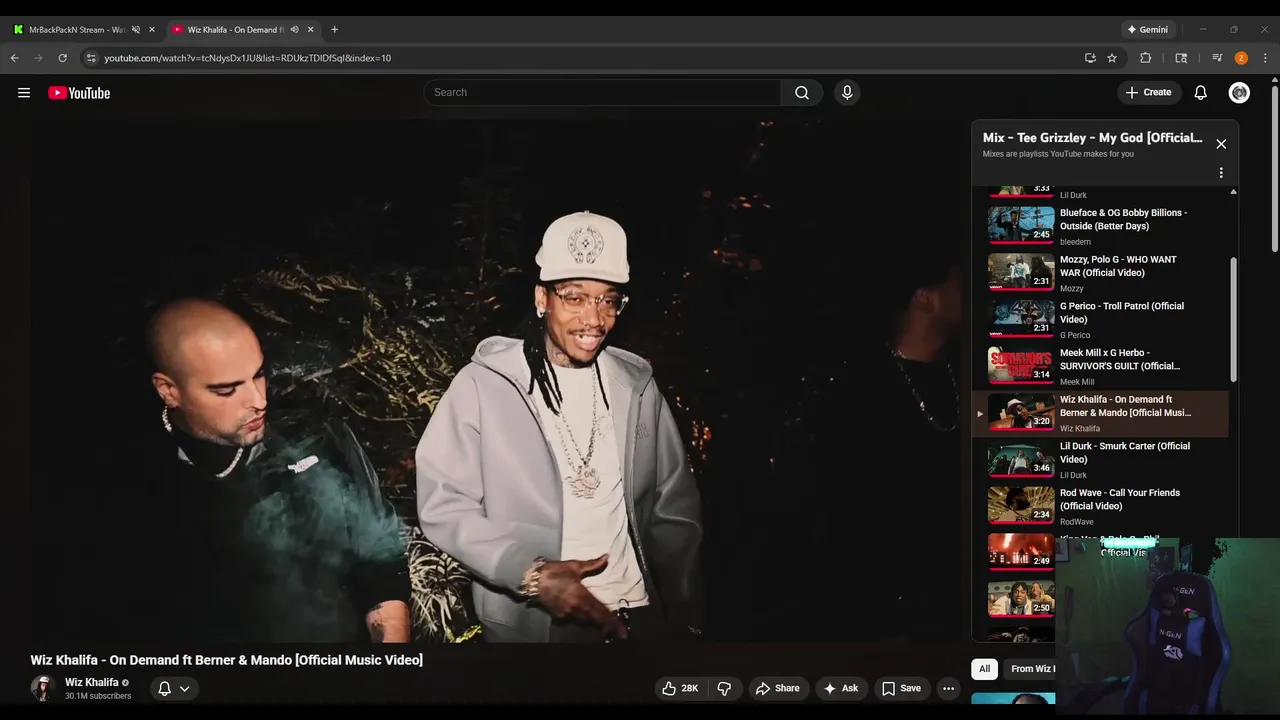
Task: Close the Mix playlist panel
Action: coord(1221,144)
